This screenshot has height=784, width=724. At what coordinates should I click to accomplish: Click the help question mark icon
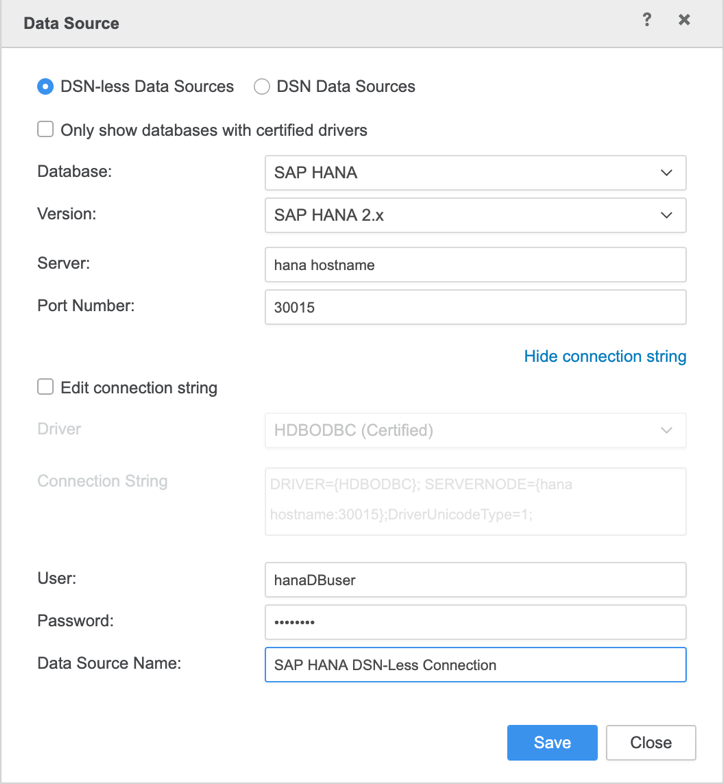pos(647,20)
